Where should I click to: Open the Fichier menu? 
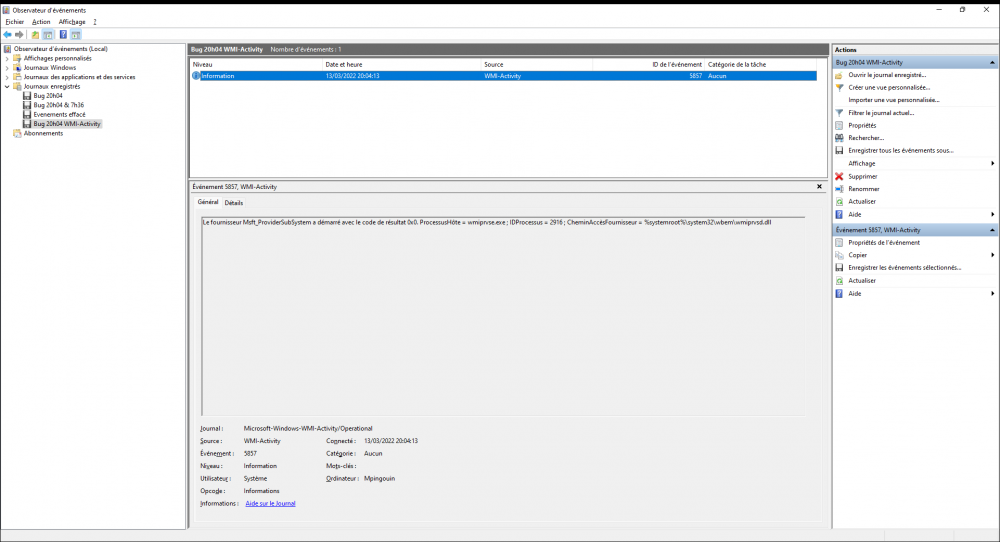(x=14, y=21)
